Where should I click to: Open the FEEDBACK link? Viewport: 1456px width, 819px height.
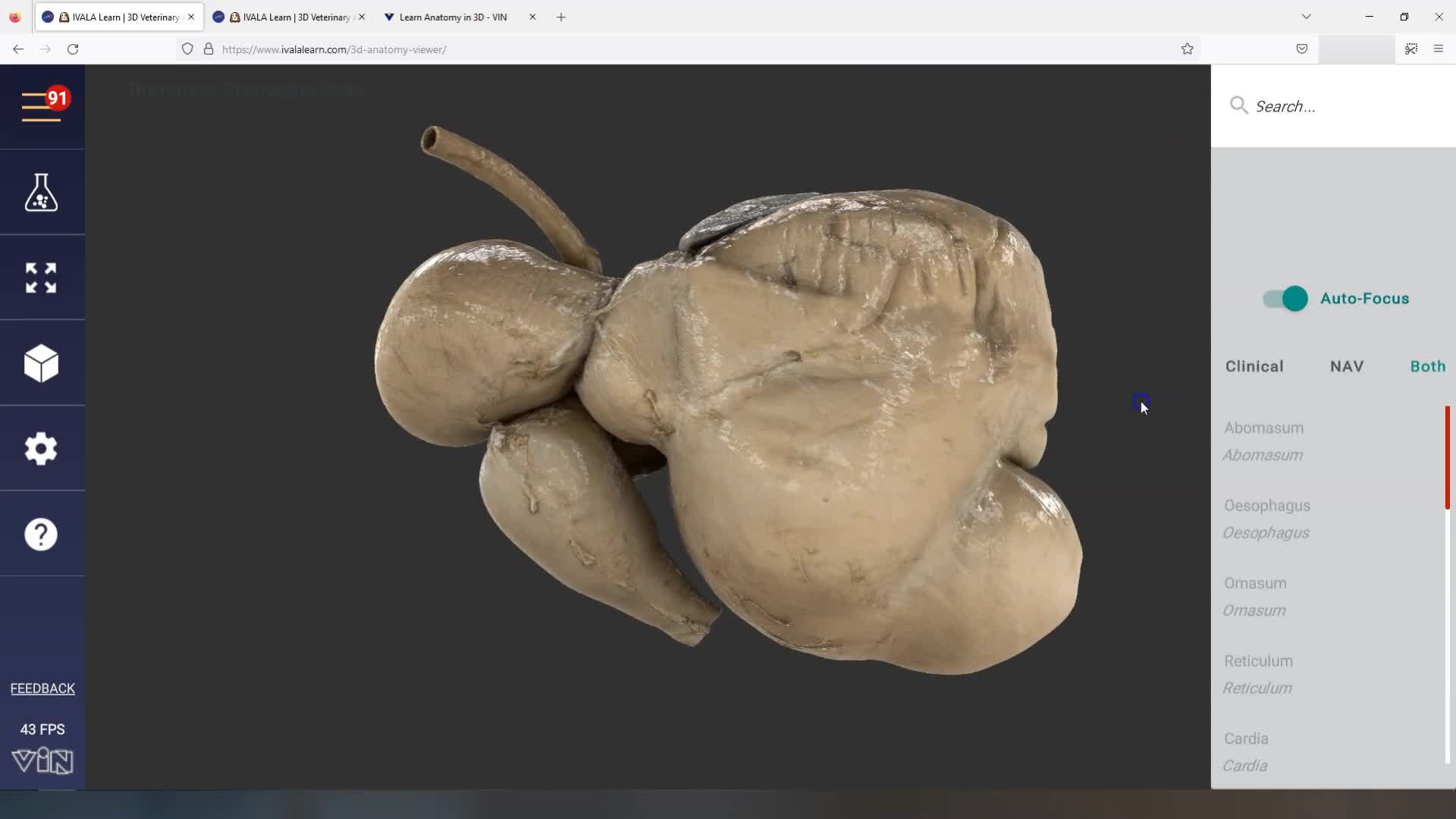tap(42, 688)
